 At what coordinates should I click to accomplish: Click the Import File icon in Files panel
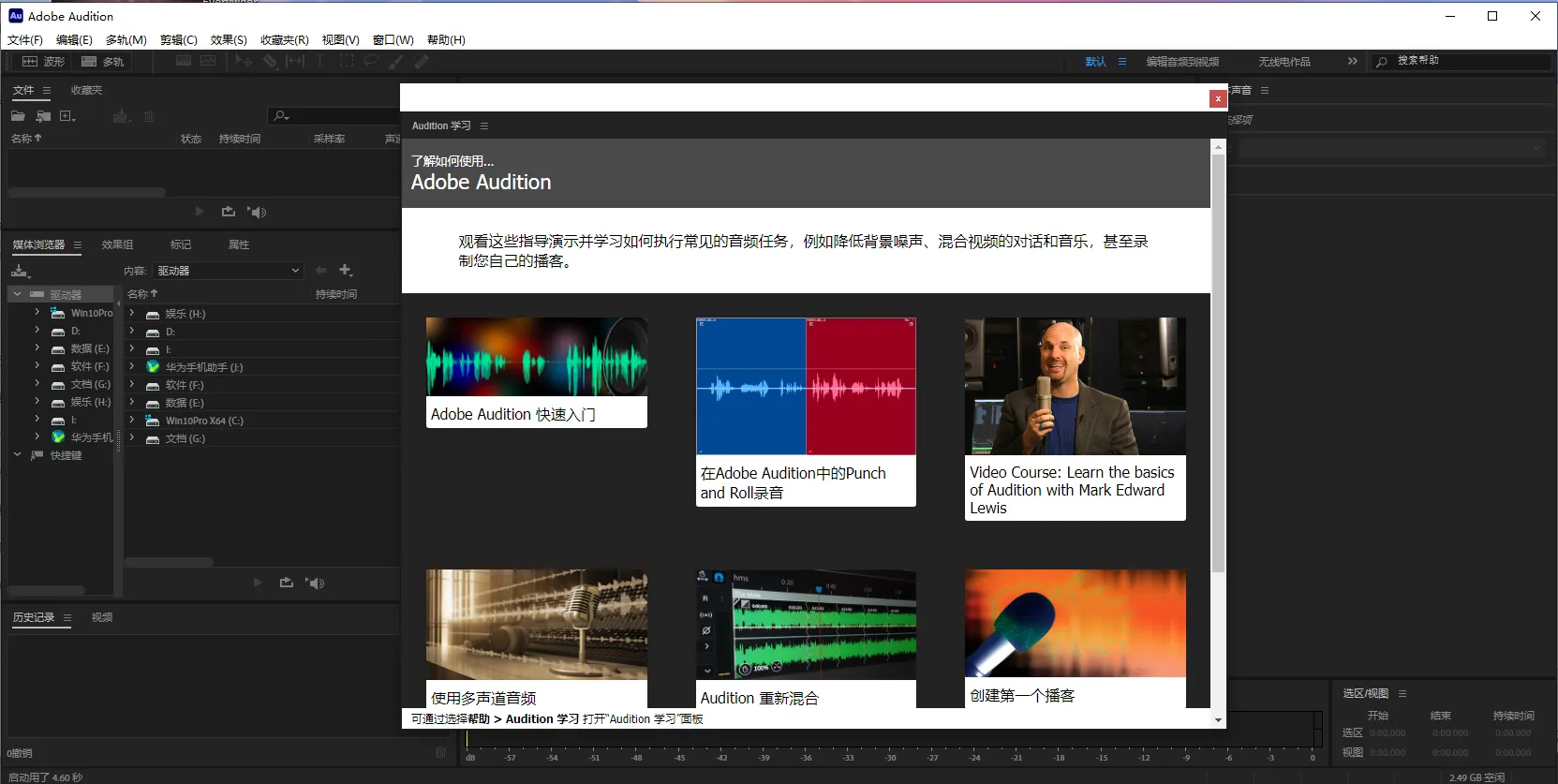[x=43, y=116]
